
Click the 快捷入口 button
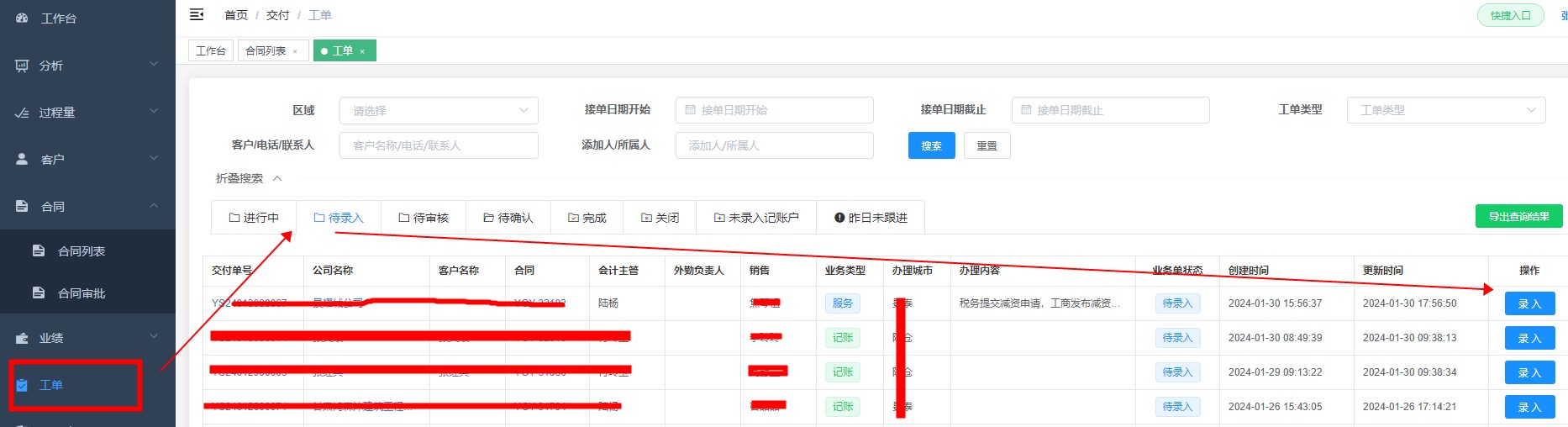click(x=1511, y=15)
